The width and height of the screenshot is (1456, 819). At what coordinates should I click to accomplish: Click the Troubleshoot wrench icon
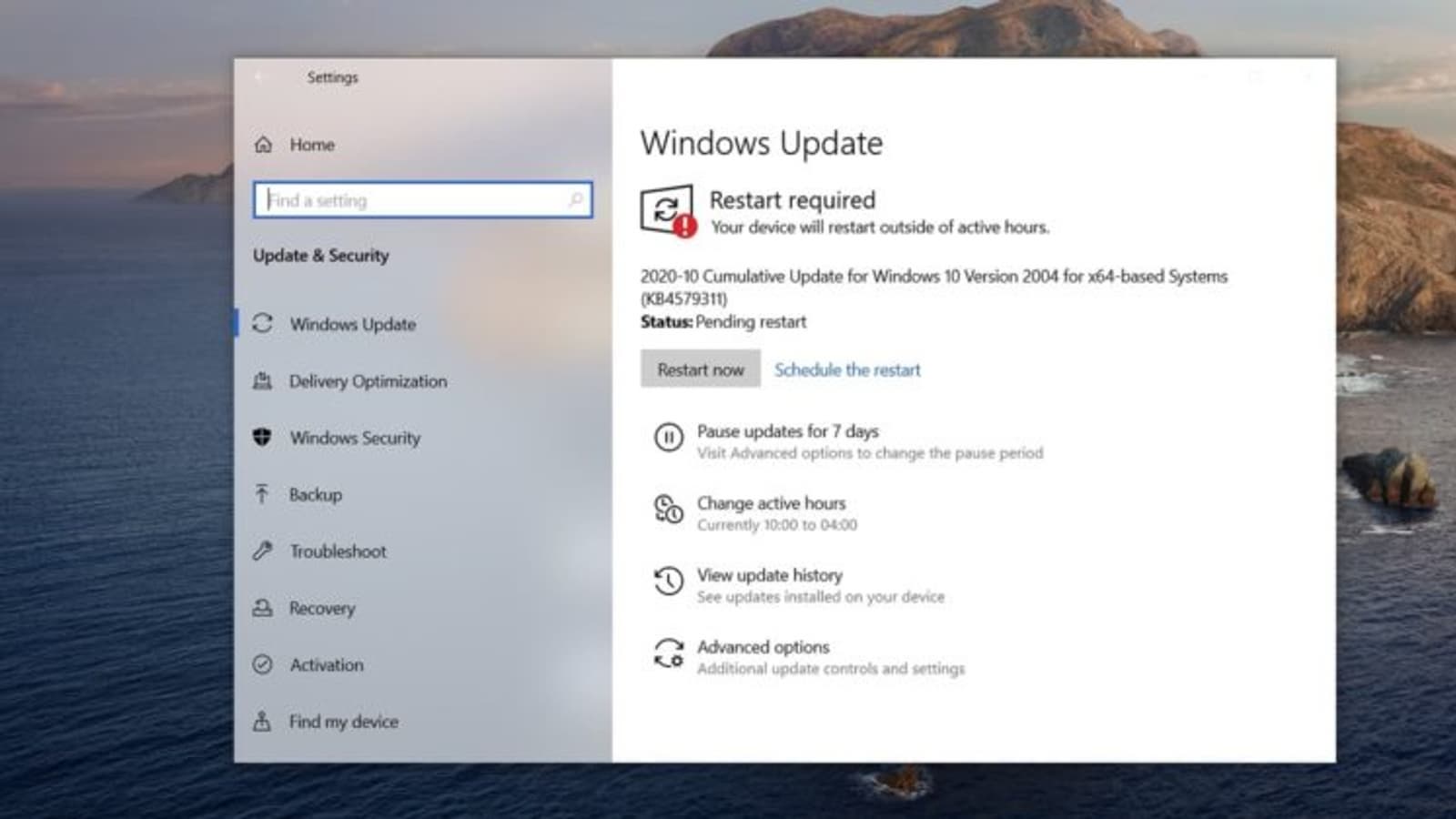tap(262, 551)
